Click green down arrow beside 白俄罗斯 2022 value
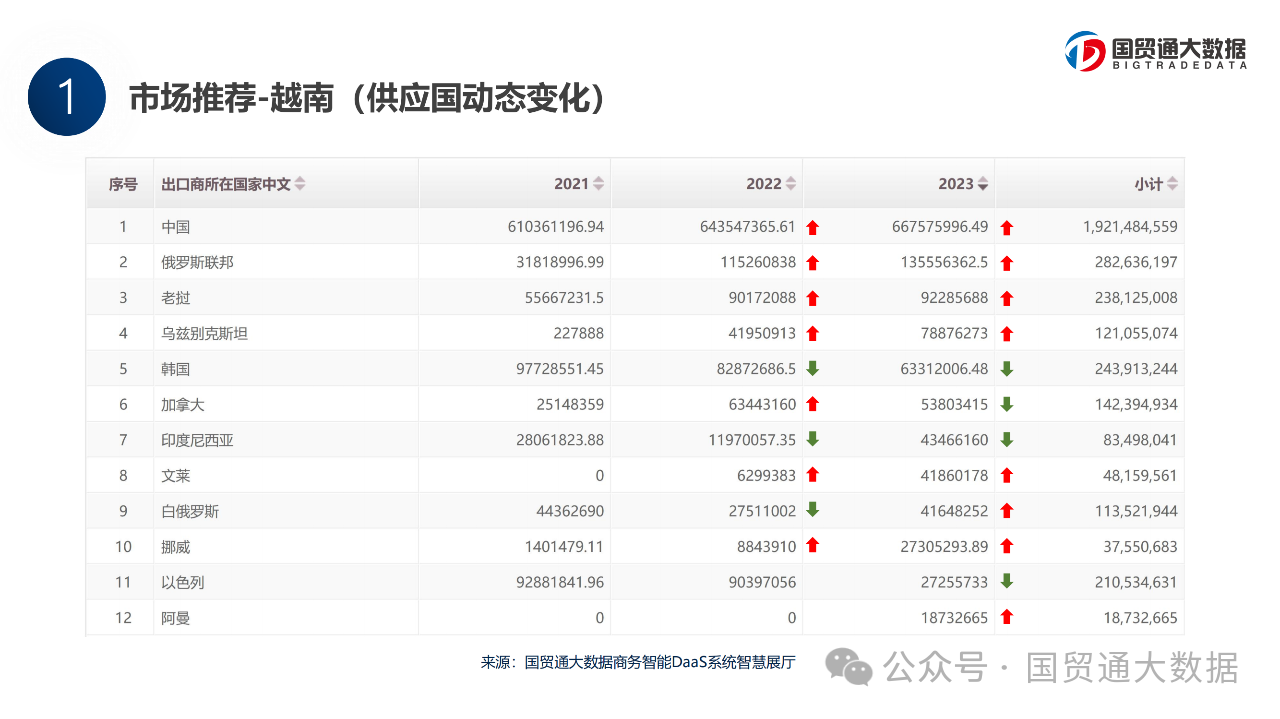The image size is (1280, 719). tap(813, 510)
